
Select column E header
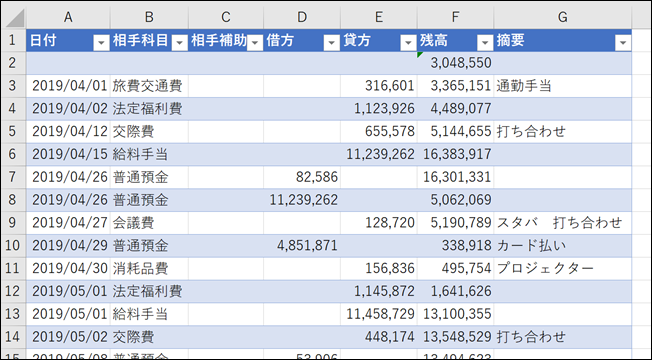pos(379,17)
